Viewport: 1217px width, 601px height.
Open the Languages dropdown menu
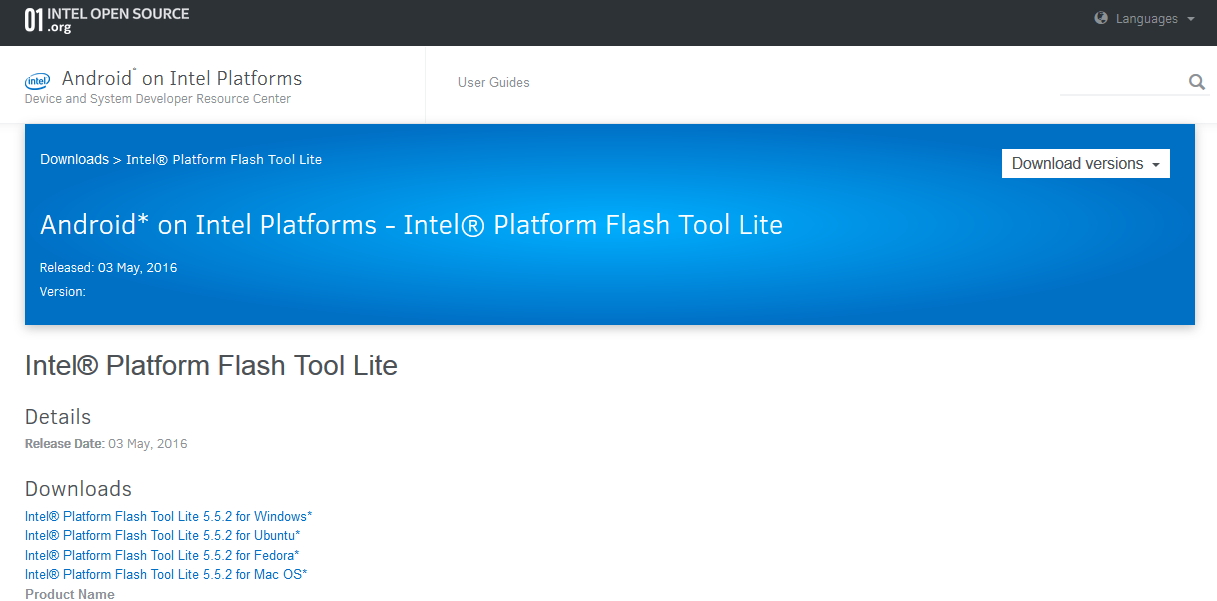(1146, 19)
